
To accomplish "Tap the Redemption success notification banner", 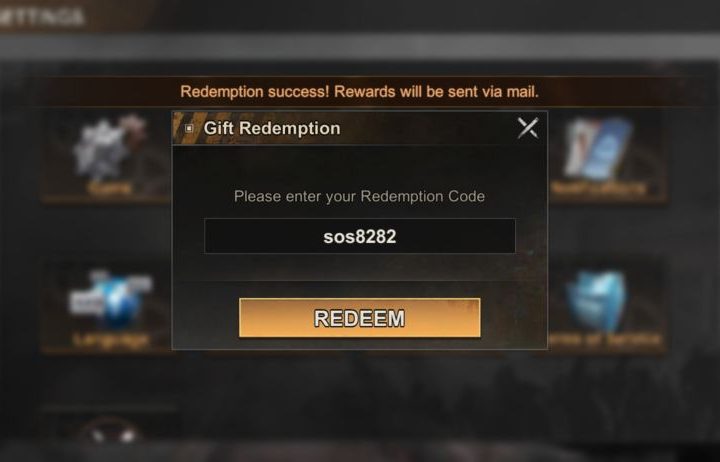I will [360, 91].
